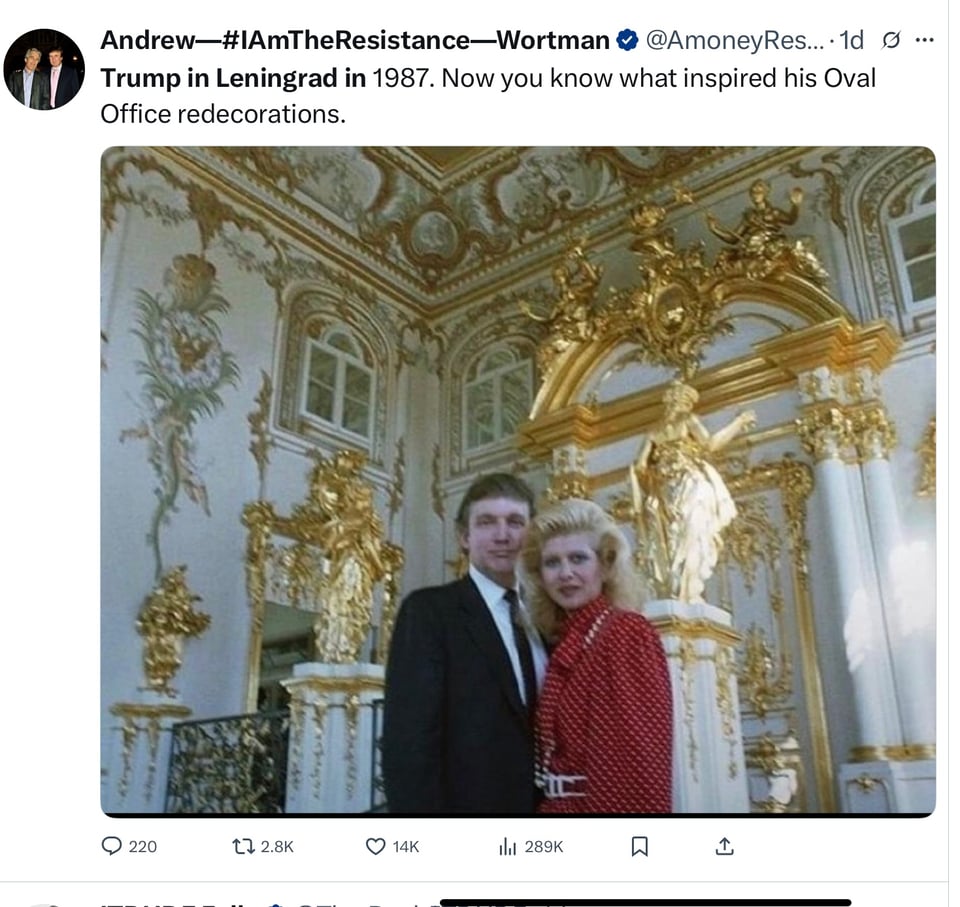Screen dimensions: 960x907
Task: Bookmark the tweet
Action: pyautogui.click(x=642, y=846)
